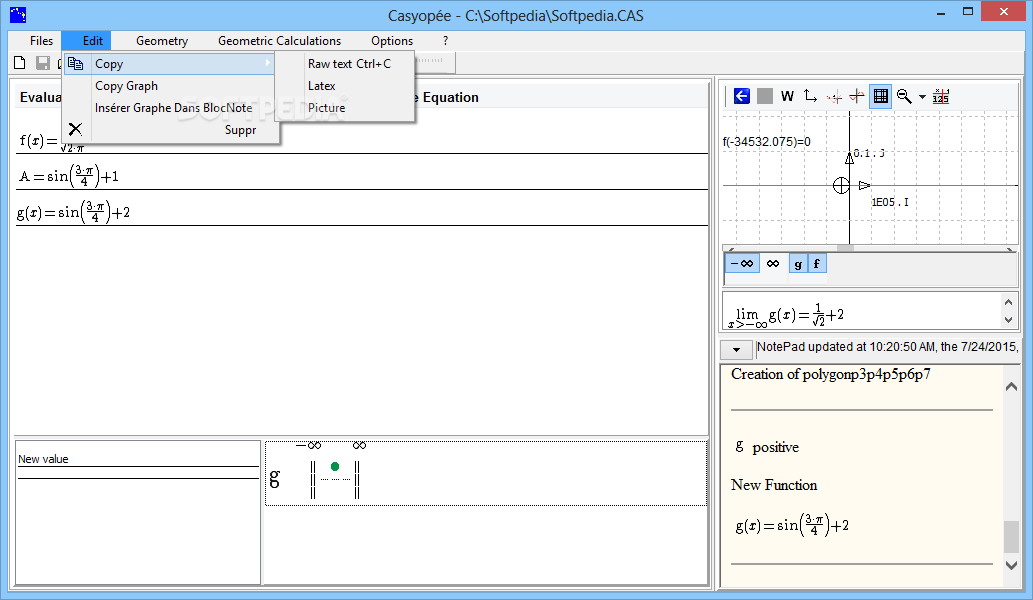Click the Equation column header
The image size is (1033, 600).
450,97
